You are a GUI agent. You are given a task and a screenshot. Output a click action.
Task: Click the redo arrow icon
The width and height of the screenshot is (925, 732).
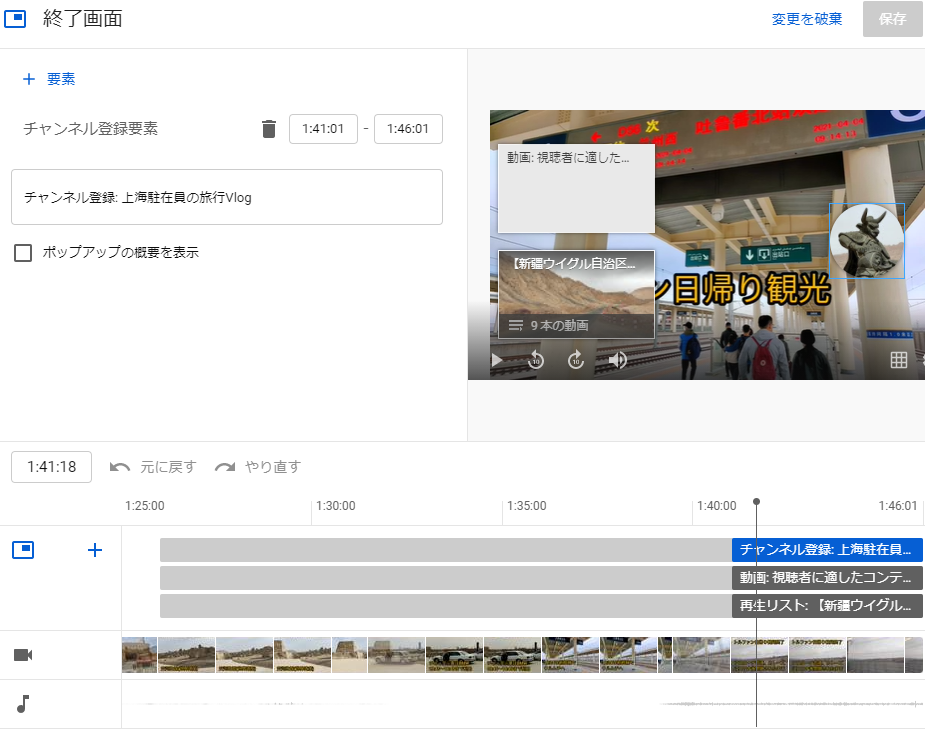coord(225,467)
